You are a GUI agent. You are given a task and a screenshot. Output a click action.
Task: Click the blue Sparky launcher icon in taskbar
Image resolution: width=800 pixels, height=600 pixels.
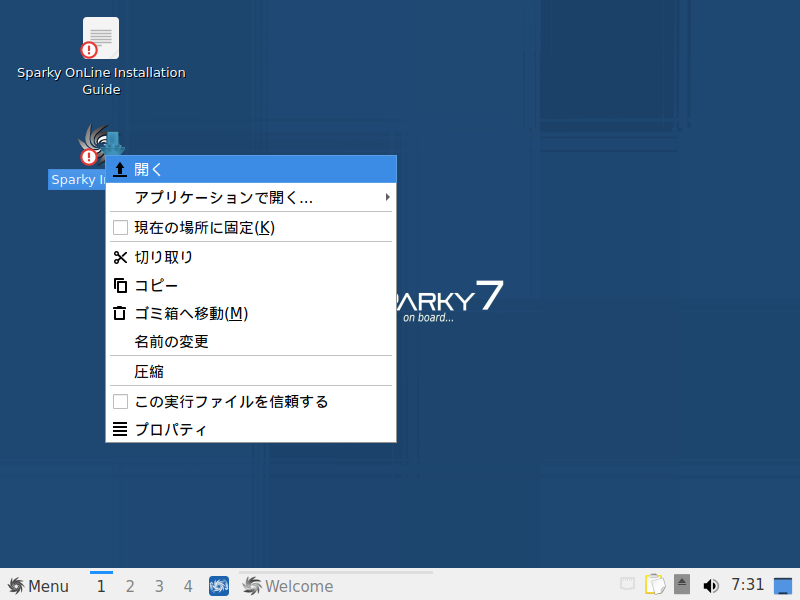pyautogui.click(x=219, y=586)
